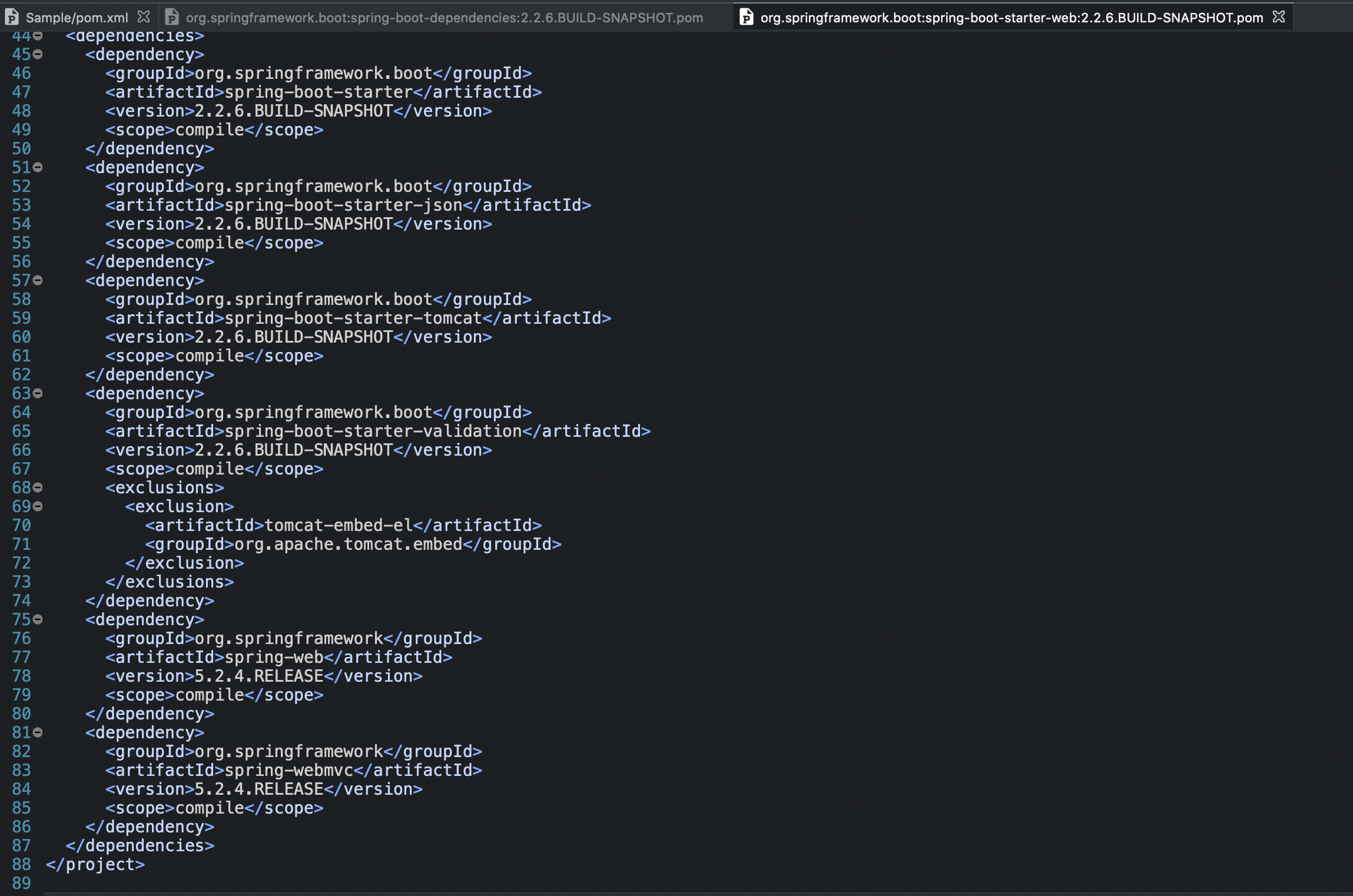
Task: Close the Sample/pom.xml tab
Action: [144, 16]
